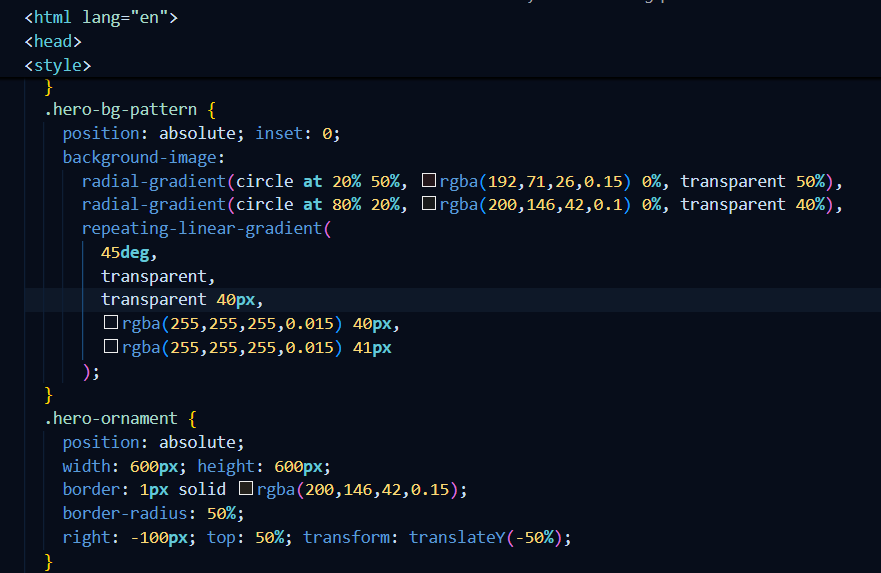
Task: Click second radial-gradient at 80% 20%
Action: tap(153, 204)
